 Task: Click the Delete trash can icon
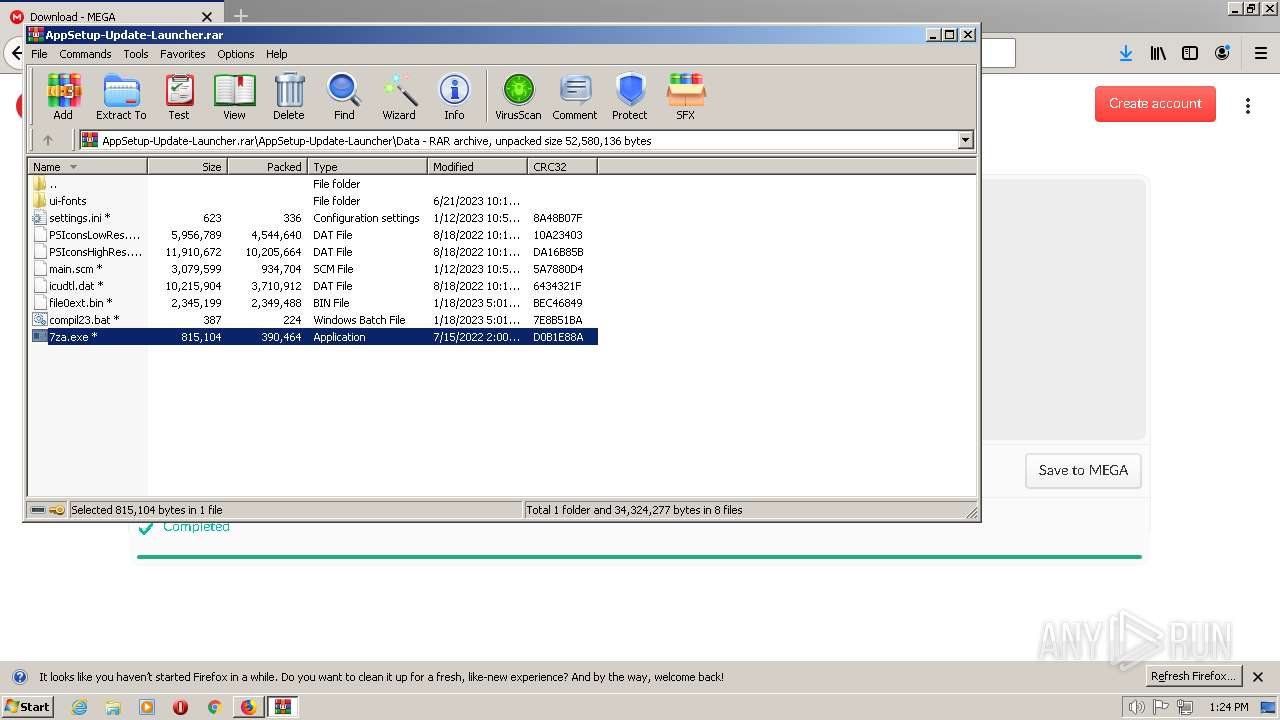point(288,97)
